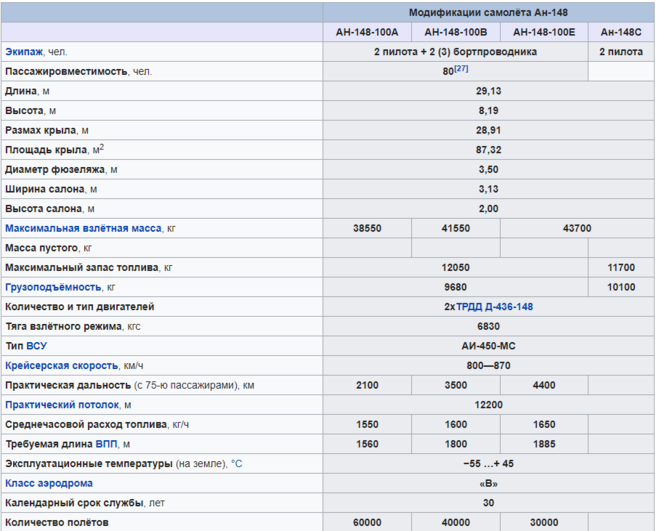The image size is (659, 531).
Task: Click fuel capacity value 12050
Action: coord(456,267)
